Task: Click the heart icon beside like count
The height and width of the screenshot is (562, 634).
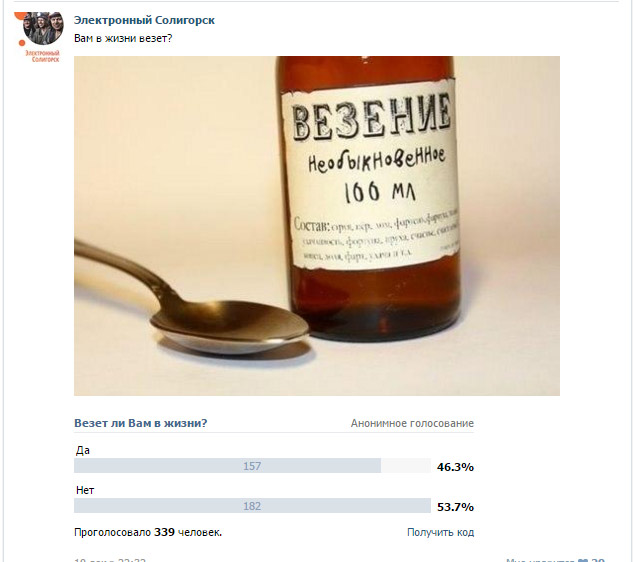Action: click(584, 559)
